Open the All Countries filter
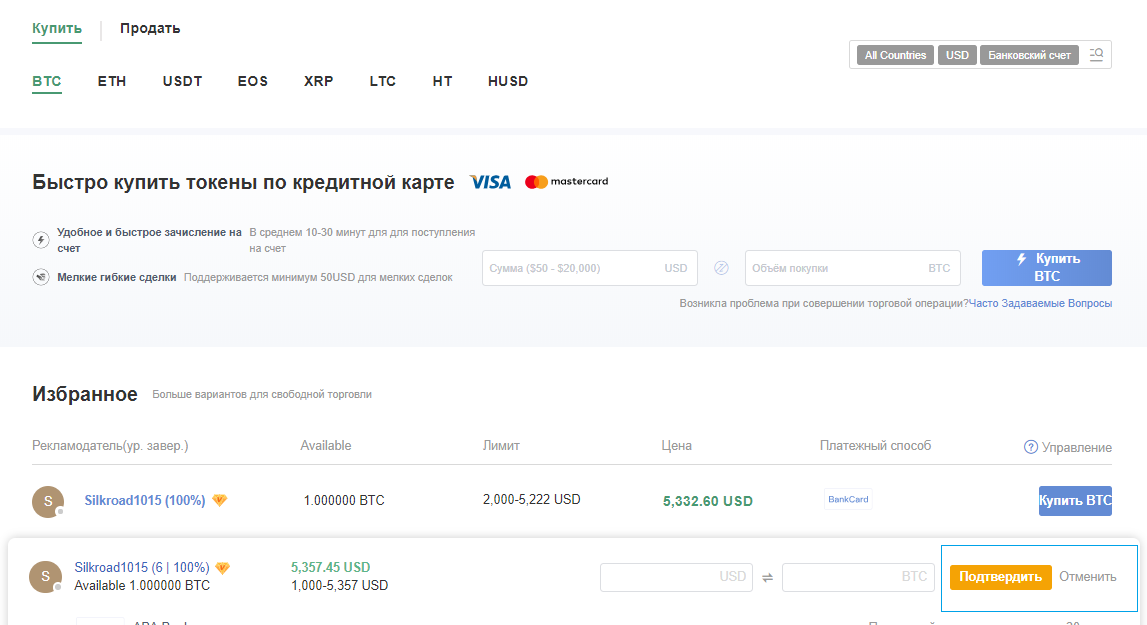 click(x=895, y=55)
